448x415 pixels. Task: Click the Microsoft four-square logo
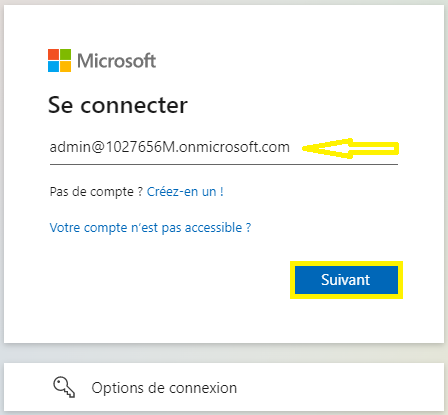click(59, 61)
